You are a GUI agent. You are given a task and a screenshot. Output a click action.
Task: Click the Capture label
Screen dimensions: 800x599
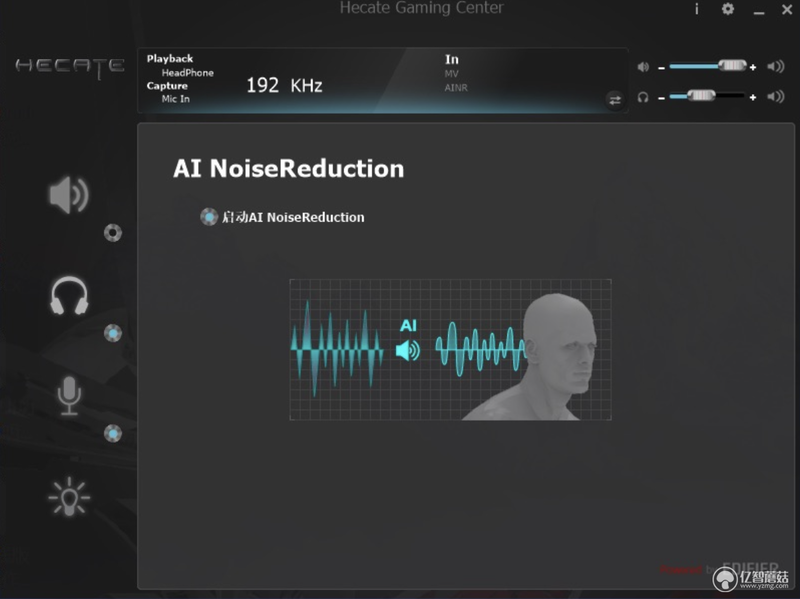pyautogui.click(x=167, y=86)
